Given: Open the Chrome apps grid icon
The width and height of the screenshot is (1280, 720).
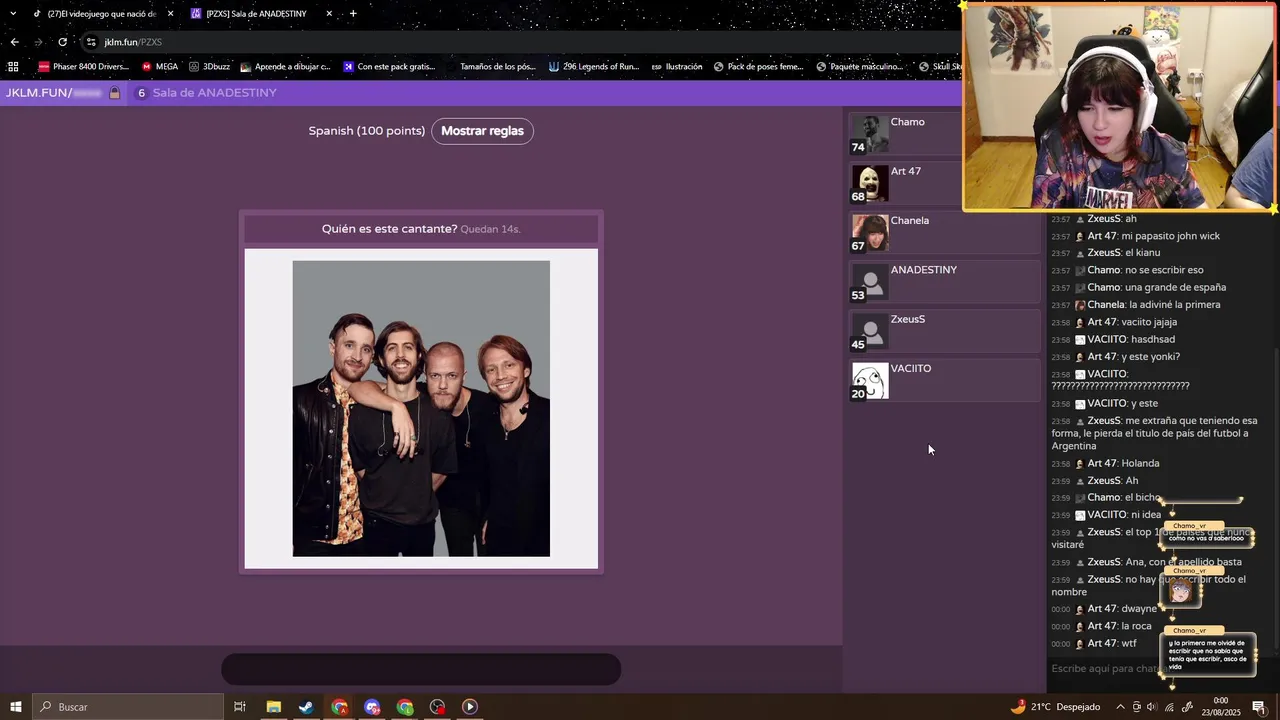Looking at the screenshot, I should (13, 67).
